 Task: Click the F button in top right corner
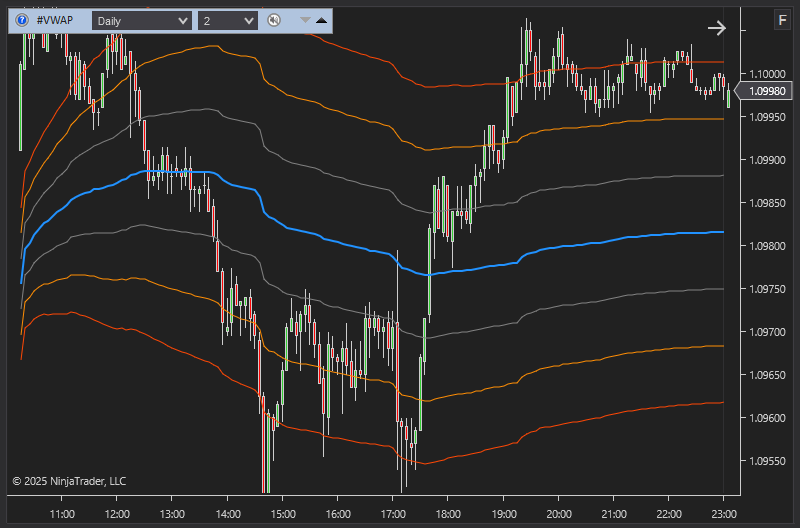coord(781,20)
